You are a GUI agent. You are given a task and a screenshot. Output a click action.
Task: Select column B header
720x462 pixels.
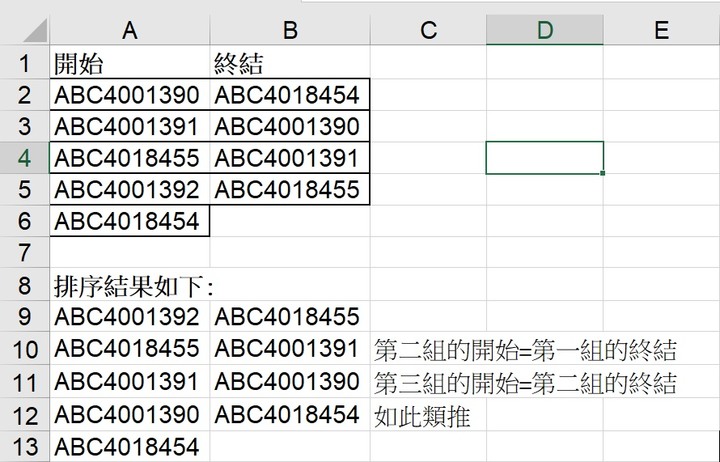[x=290, y=31]
